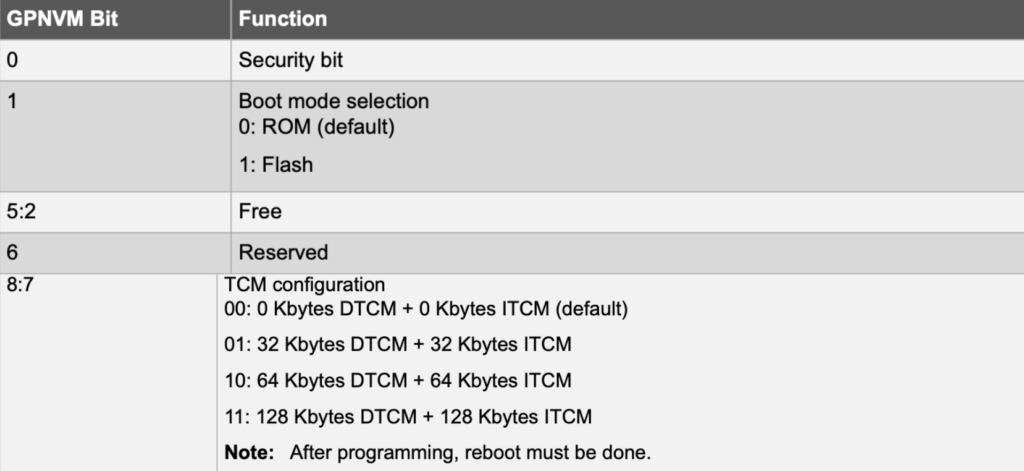Select the 8:7 bit range cell
1024x471 pixels.
(x=20, y=285)
